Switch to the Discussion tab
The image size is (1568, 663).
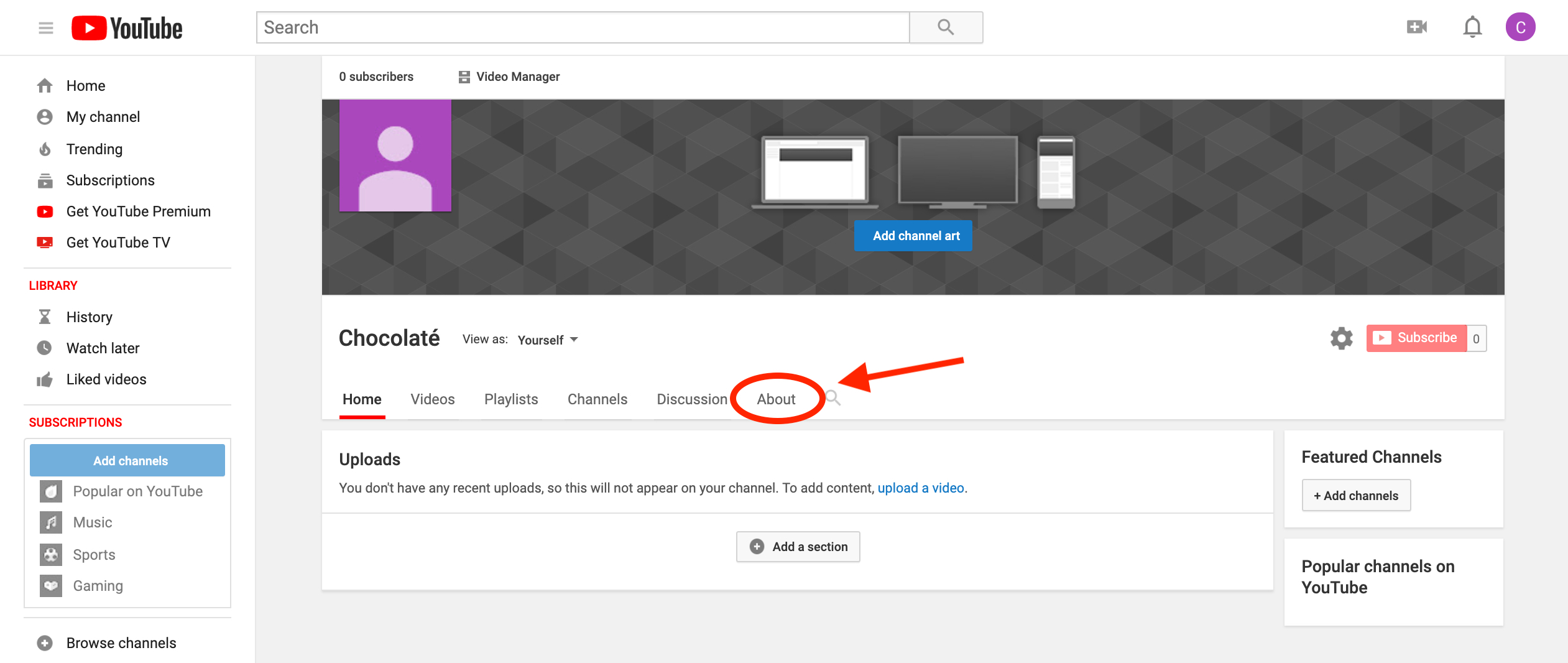tap(692, 399)
